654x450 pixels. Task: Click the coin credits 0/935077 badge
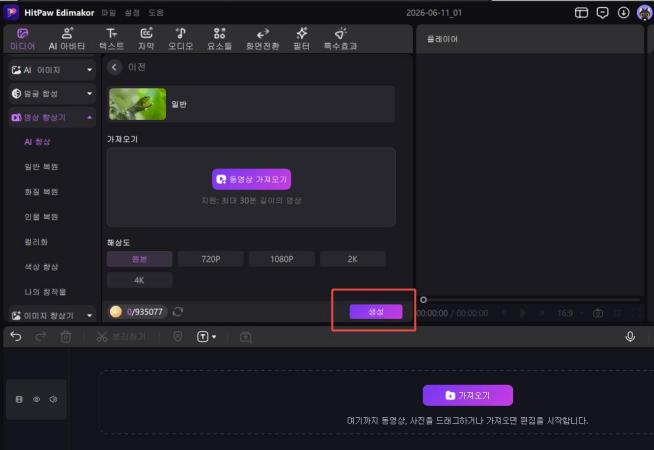[x=137, y=312]
